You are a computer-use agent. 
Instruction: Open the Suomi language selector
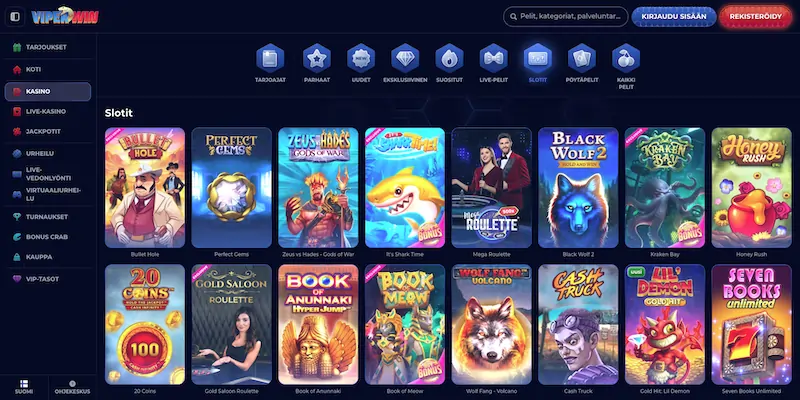[x=24, y=387]
